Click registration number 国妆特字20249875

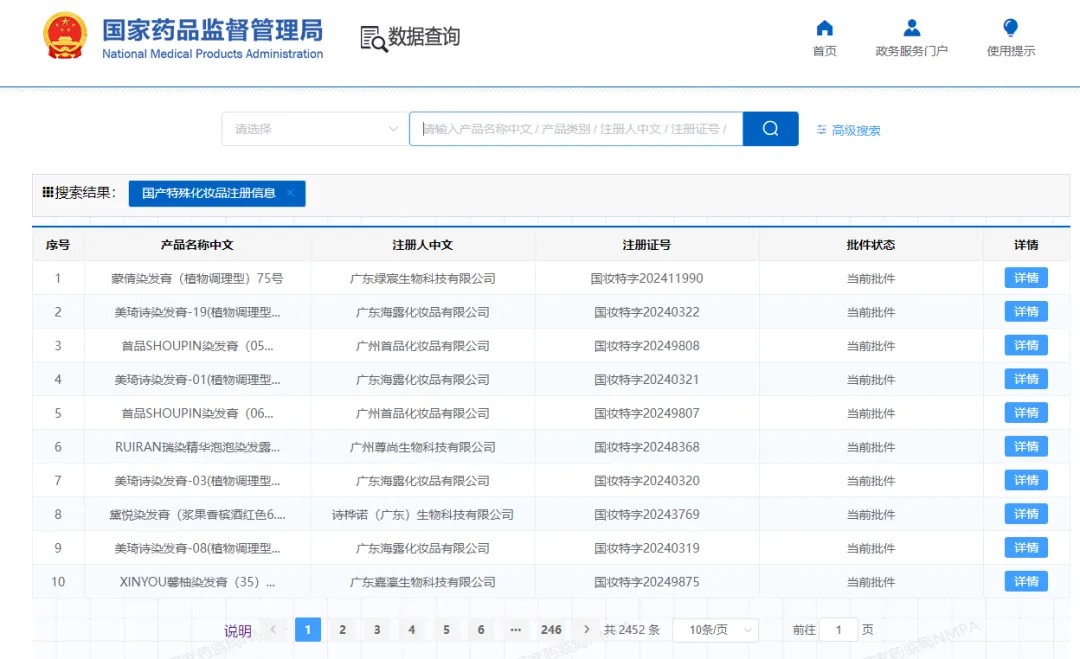pyautogui.click(x=646, y=582)
